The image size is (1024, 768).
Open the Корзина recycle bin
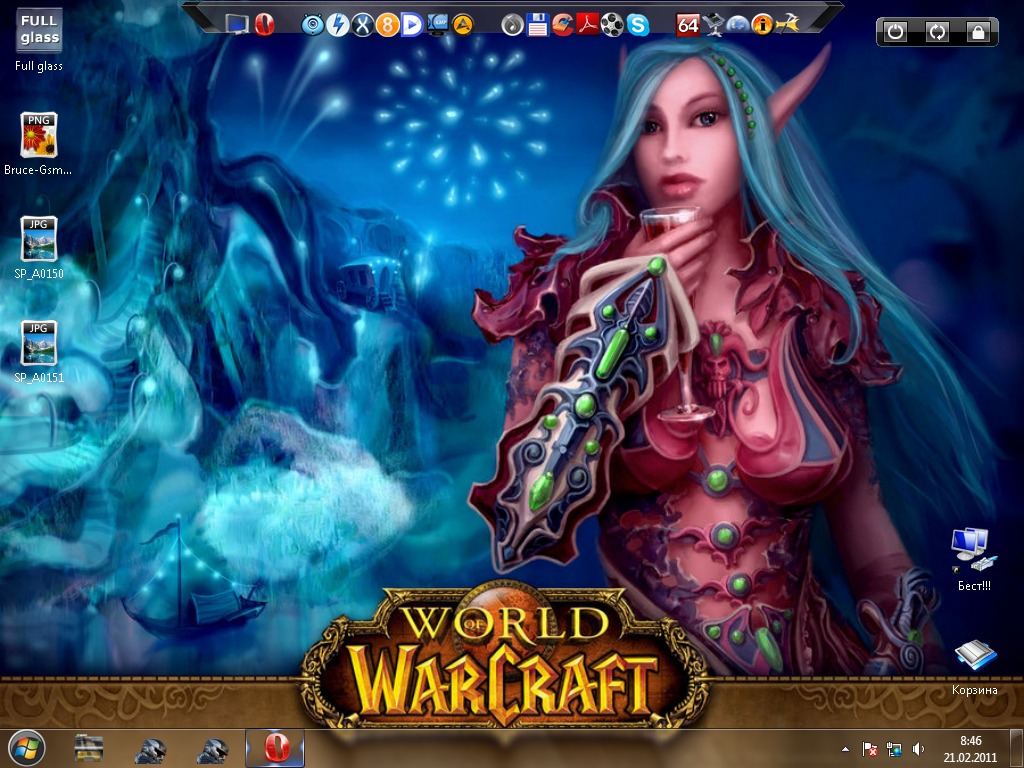click(974, 666)
